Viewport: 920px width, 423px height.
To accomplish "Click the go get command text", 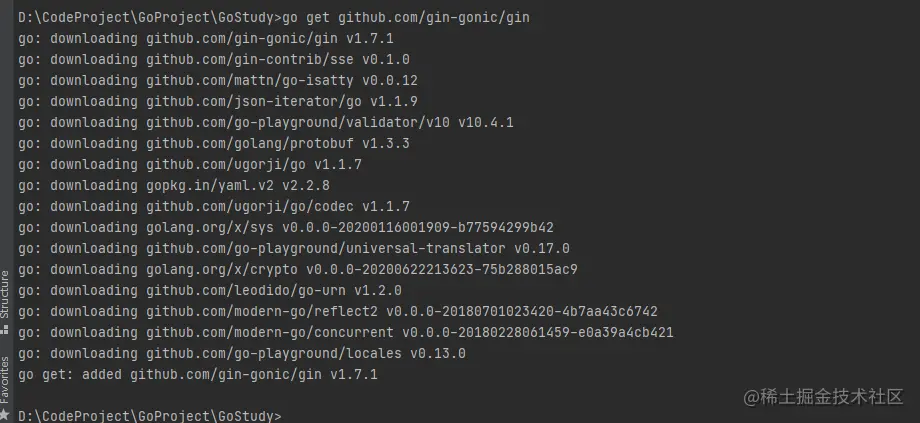I will [406, 18].
